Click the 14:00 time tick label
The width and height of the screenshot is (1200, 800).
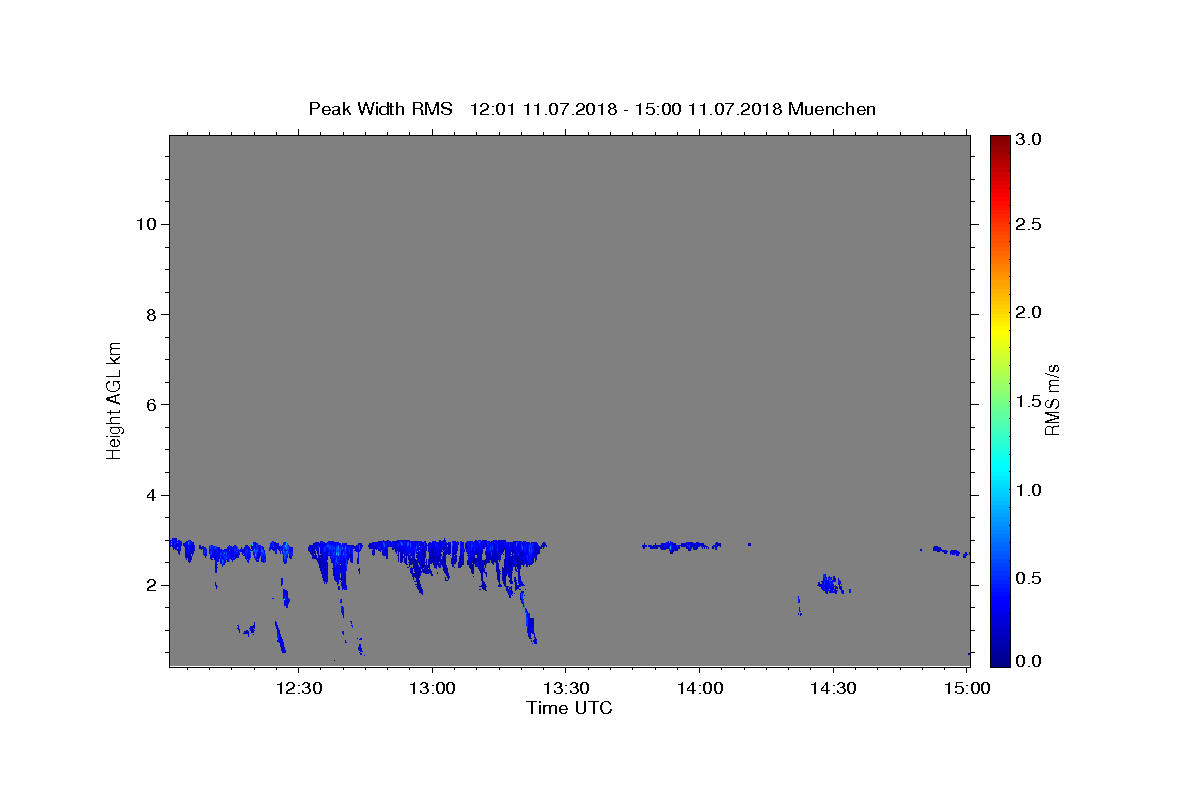699,688
